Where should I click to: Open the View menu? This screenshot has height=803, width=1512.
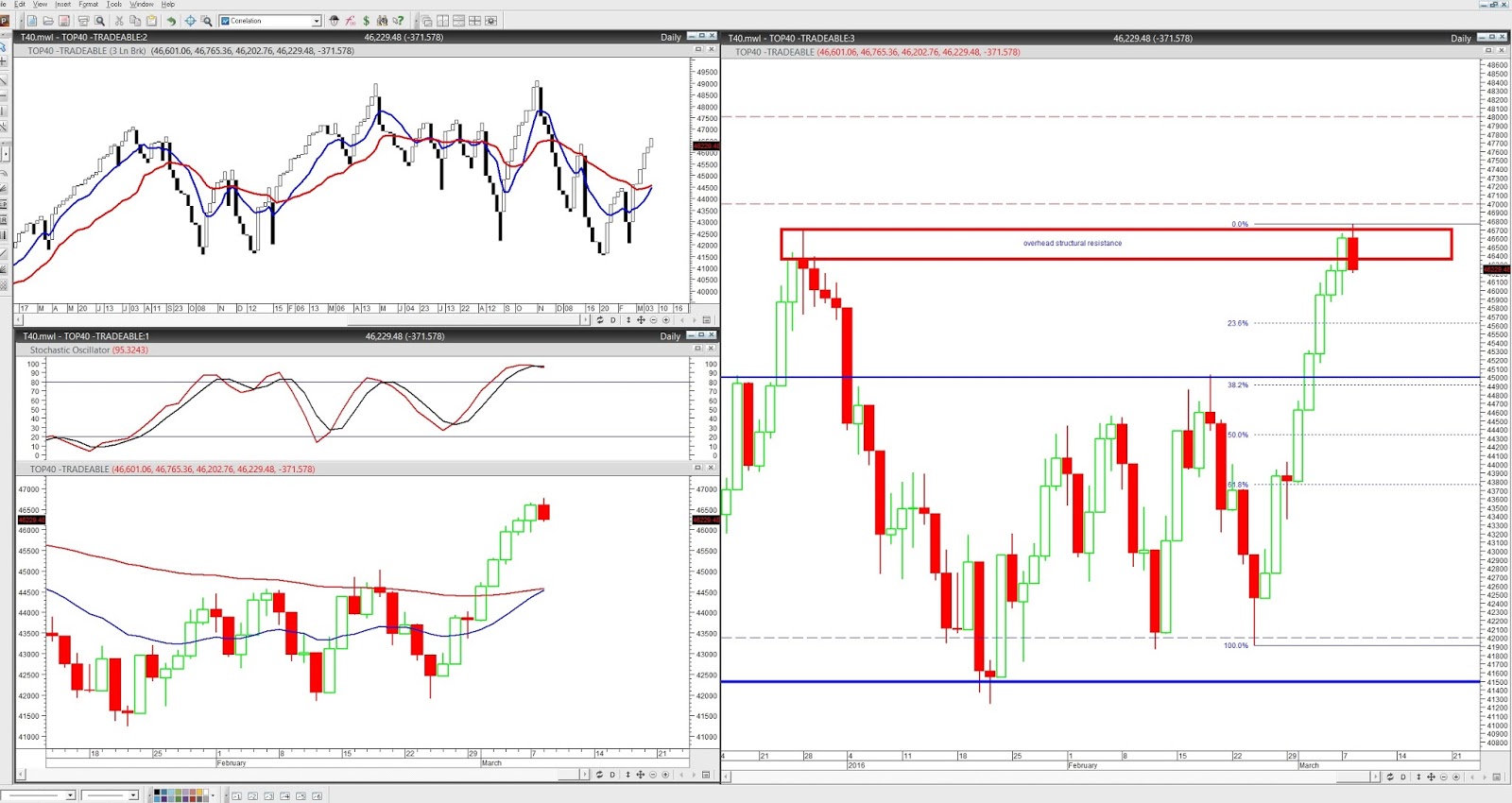(x=40, y=5)
